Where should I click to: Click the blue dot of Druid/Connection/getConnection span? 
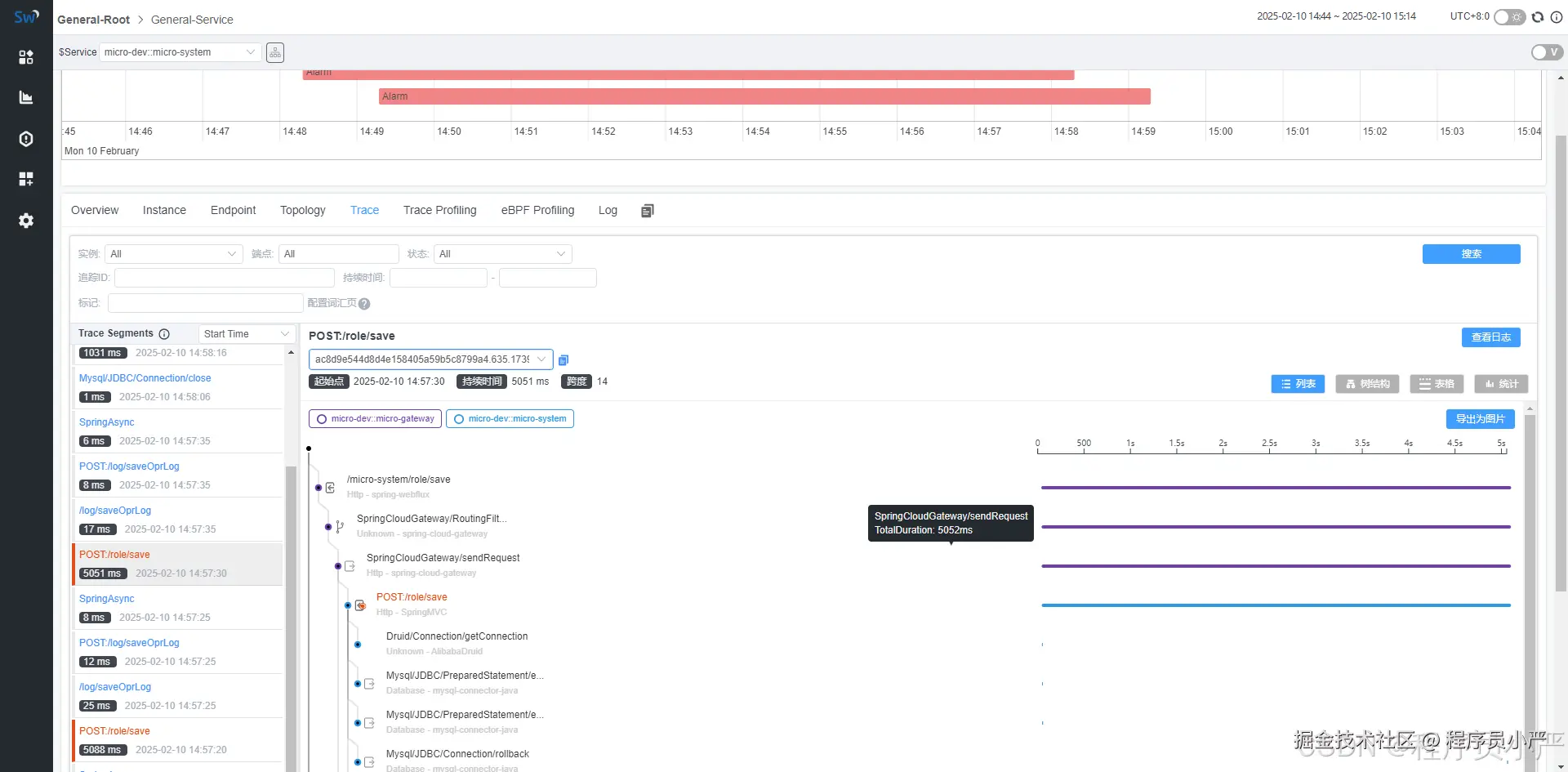(x=358, y=645)
